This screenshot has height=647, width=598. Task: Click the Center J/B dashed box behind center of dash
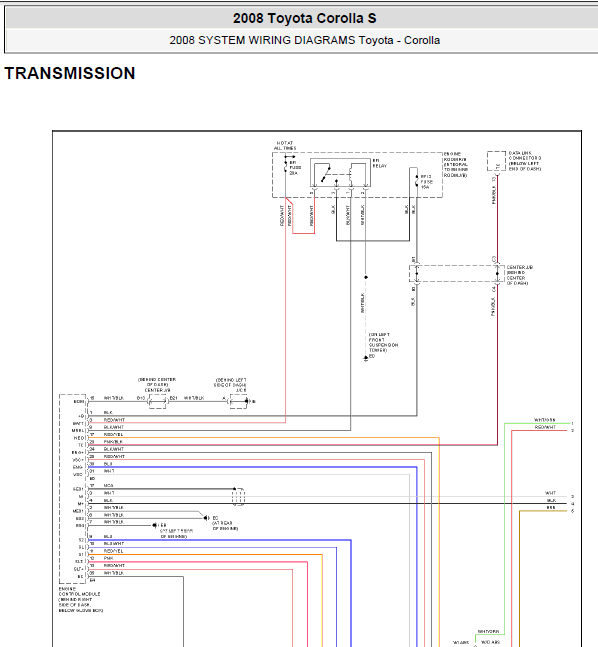click(457, 274)
